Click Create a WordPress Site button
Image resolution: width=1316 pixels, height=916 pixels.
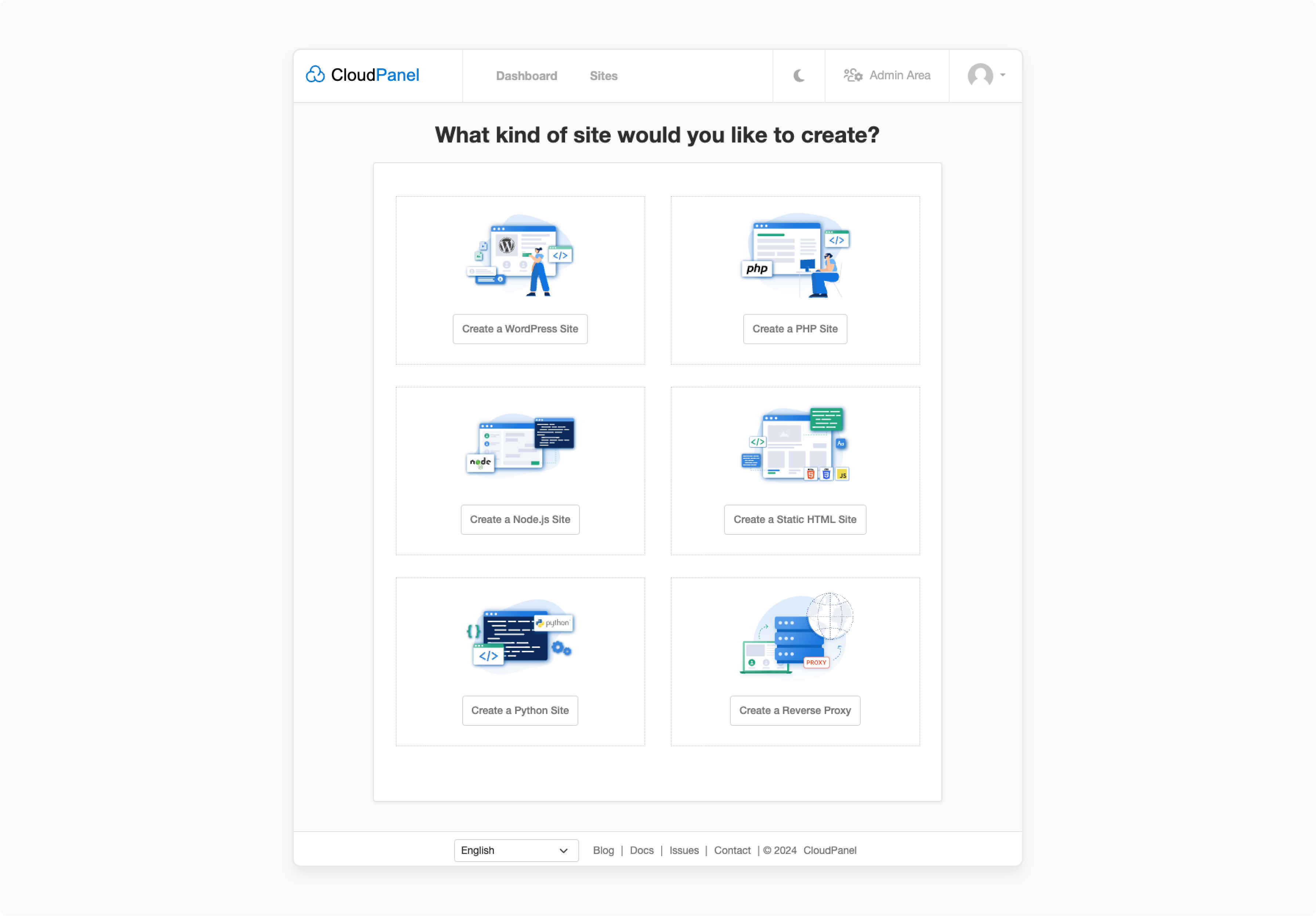pyautogui.click(x=520, y=329)
